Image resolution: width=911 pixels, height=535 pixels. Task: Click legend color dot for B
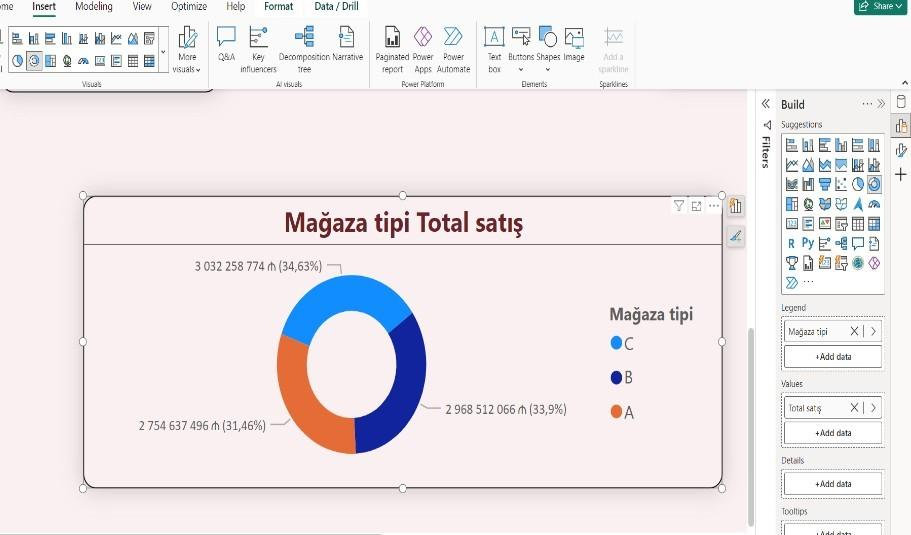(x=616, y=378)
